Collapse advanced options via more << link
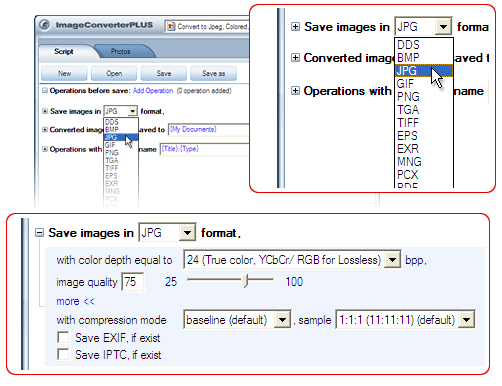This screenshot has width=502, height=386. pyautogui.click(x=76, y=301)
